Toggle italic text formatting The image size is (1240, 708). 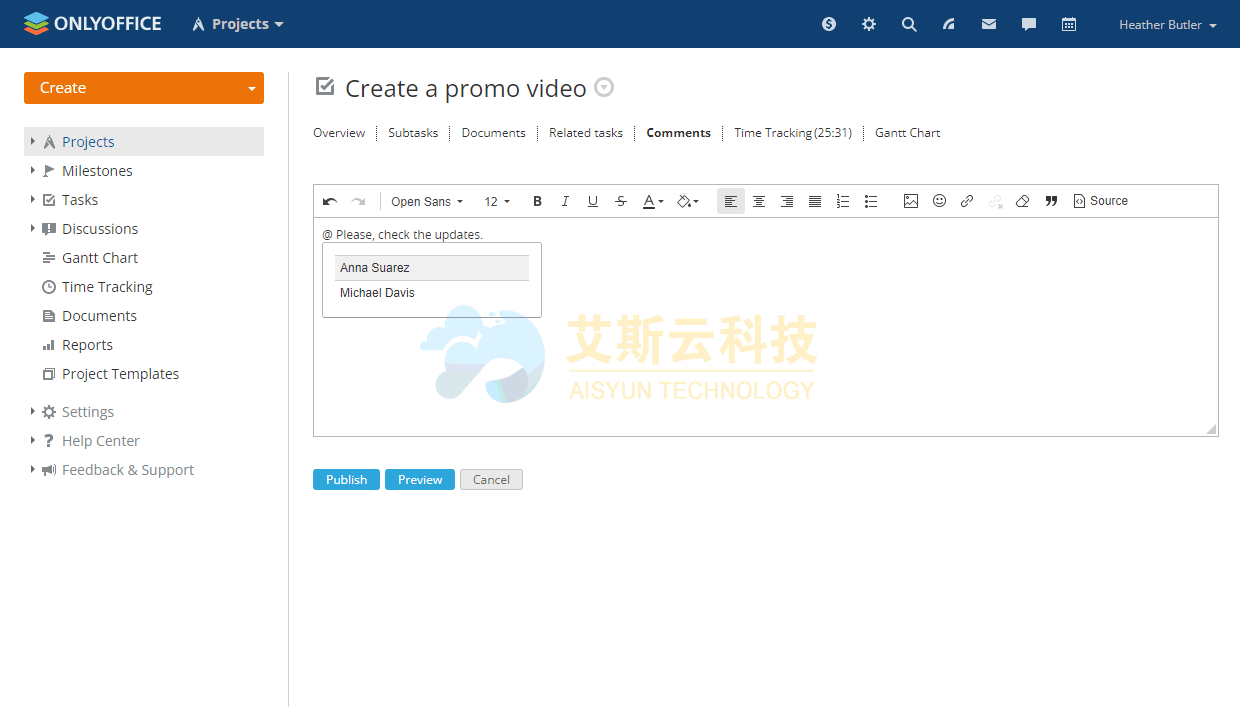(565, 201)
